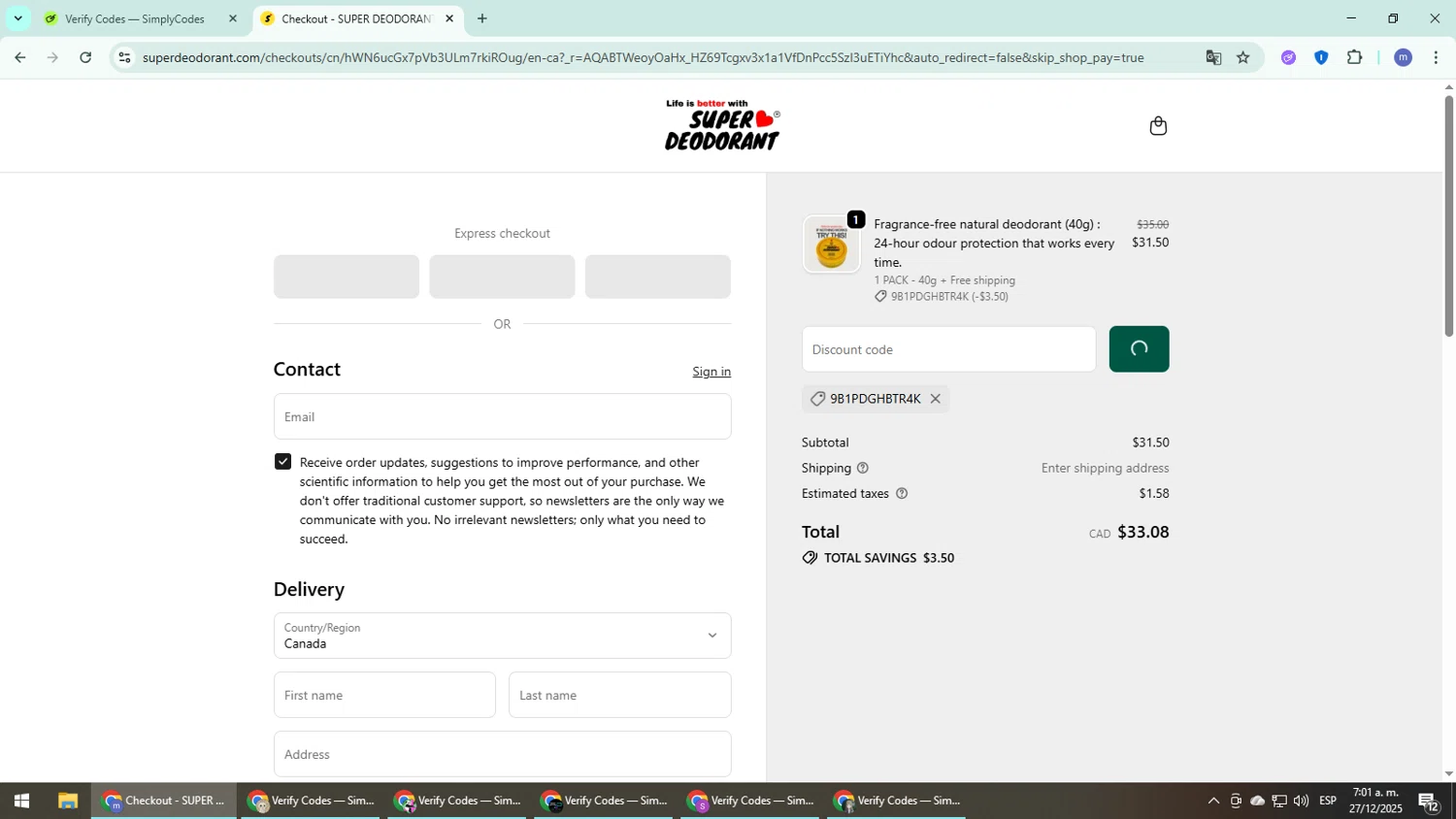Click the Sign in link
This screenshot has height=819, width=1456.
point(711,372)
